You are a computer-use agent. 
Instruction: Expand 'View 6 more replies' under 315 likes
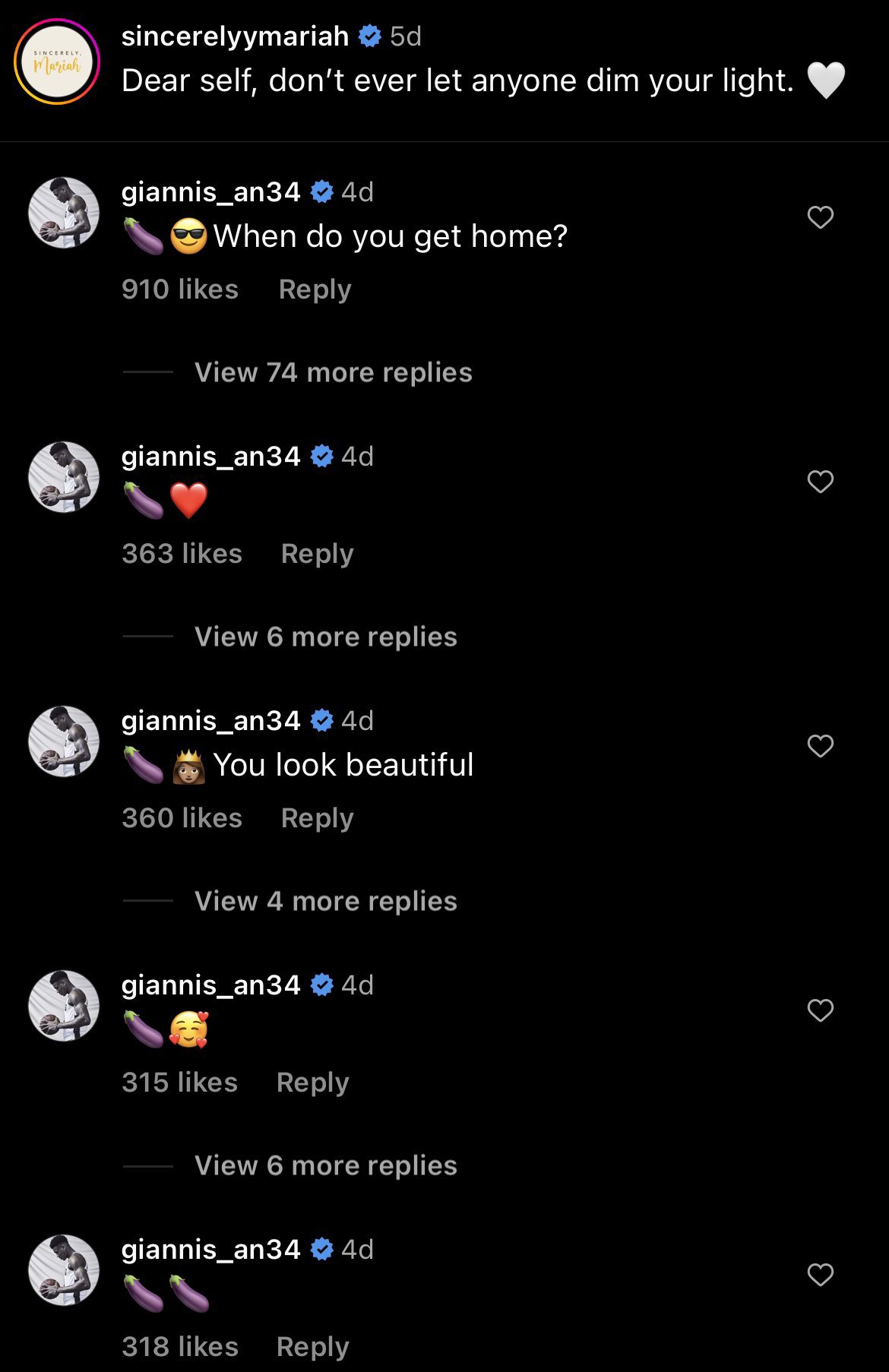click(x=325, y=1165)
